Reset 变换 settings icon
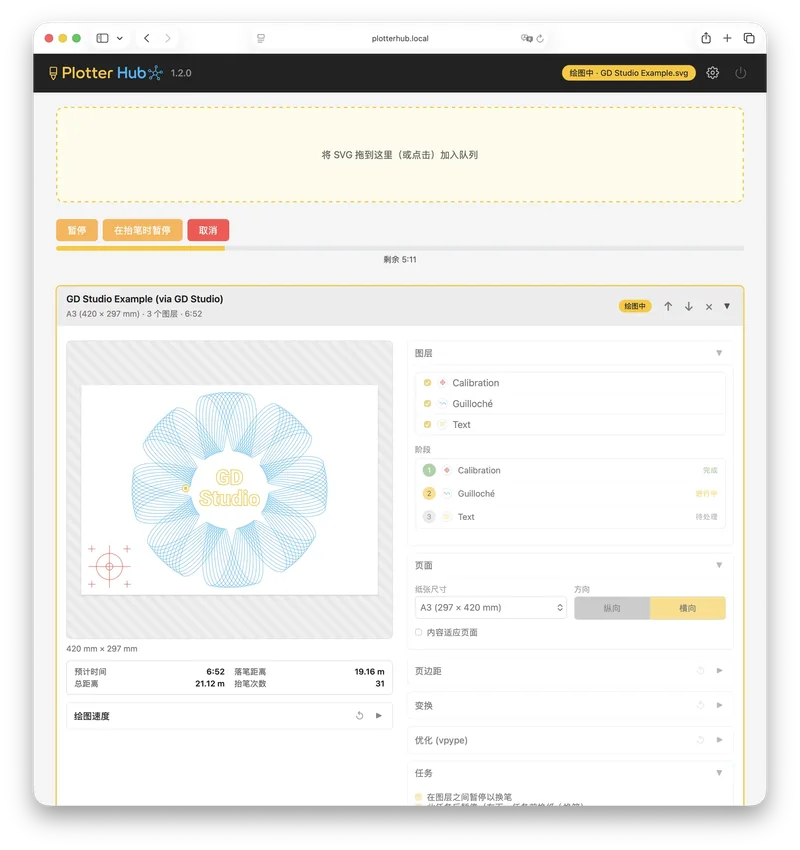Image resolution: width=800 pixels, height=850 pixels. point(700,705)
